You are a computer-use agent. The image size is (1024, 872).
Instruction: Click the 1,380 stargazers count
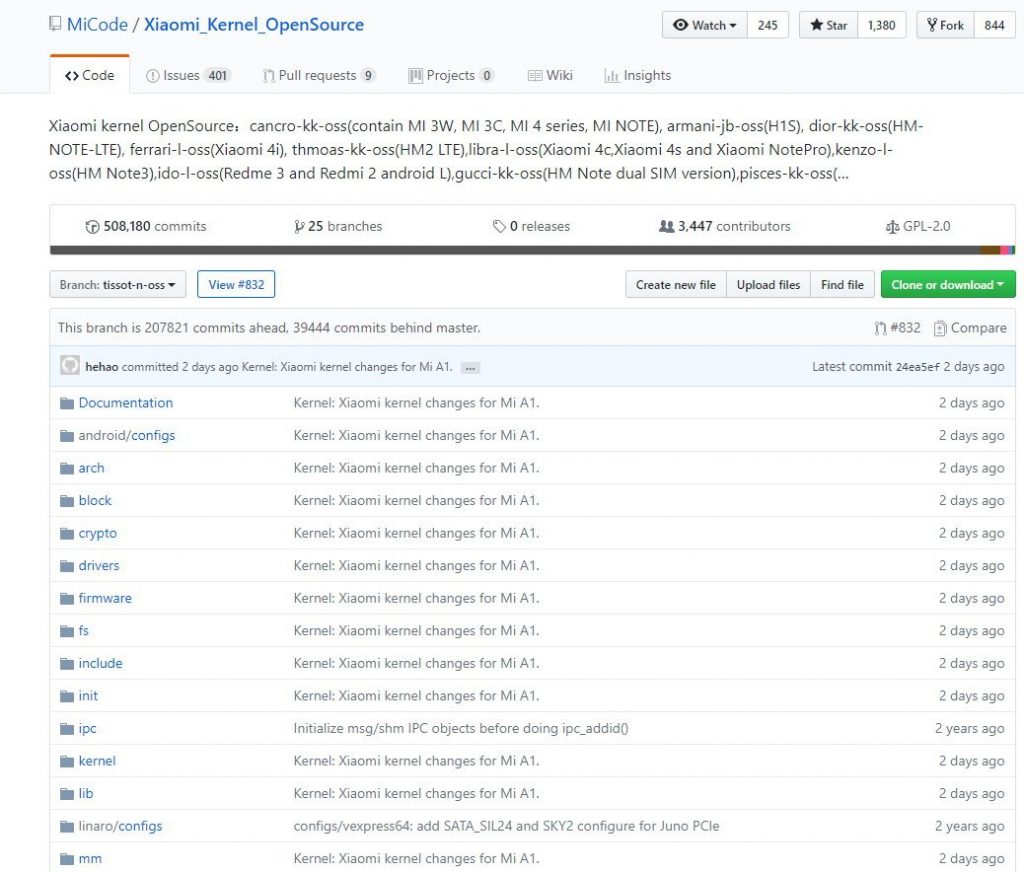882,25
